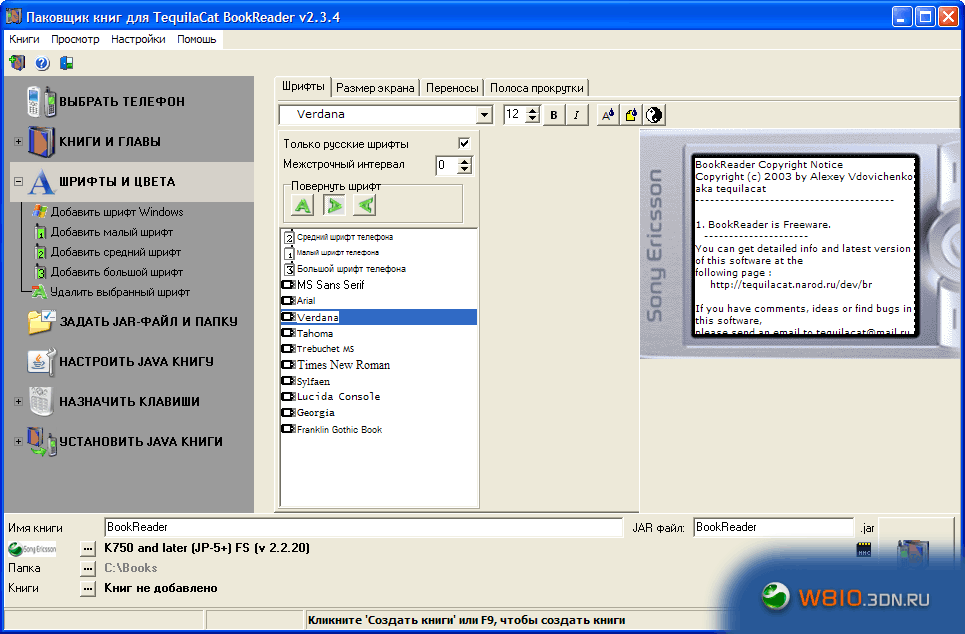Increase font size 12 with up arrow
Screen dimensions: 965x634
tap(534, 110)
